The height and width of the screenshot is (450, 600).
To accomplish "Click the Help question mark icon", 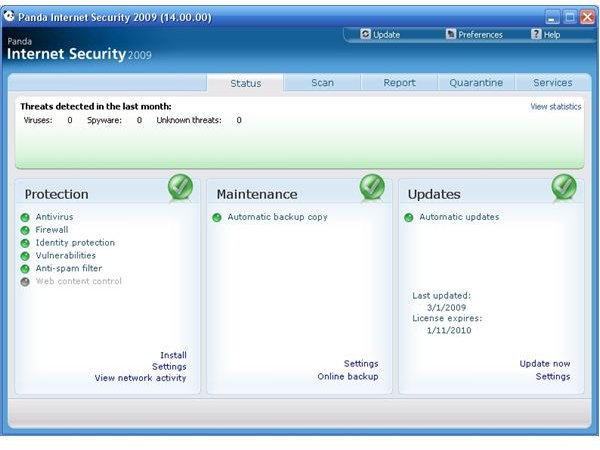I will click(x=536, y=34).
